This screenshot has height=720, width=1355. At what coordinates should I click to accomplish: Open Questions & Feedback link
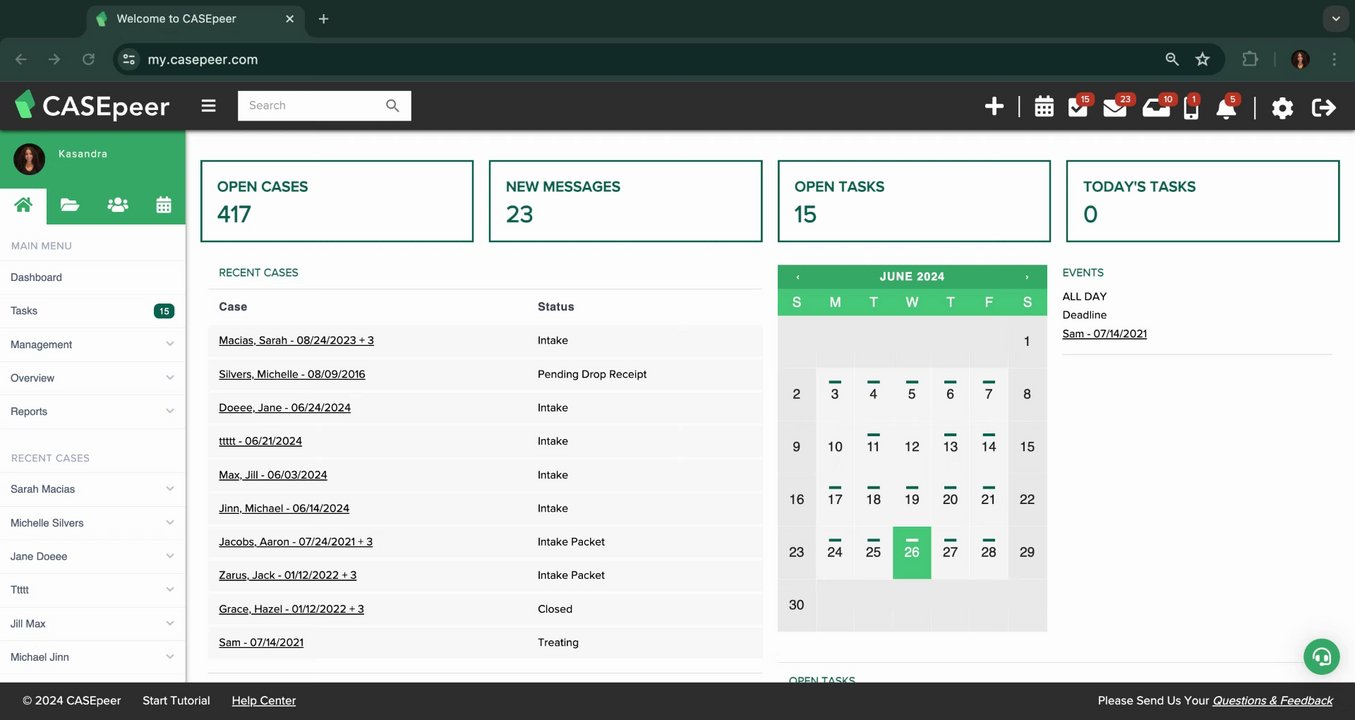[x=1273, y=701]
